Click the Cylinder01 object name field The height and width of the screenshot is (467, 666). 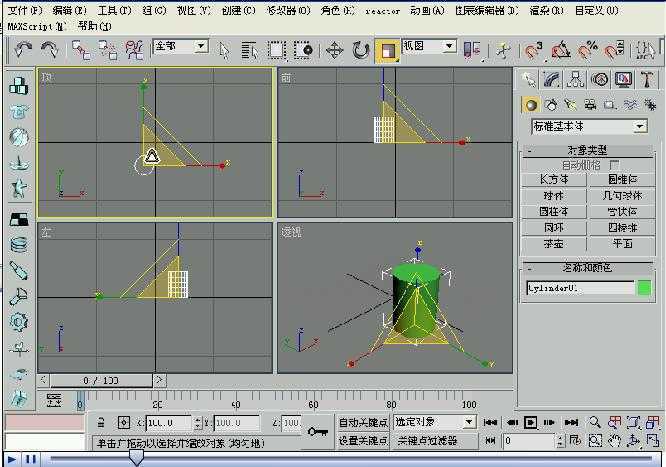coord(580,288)
